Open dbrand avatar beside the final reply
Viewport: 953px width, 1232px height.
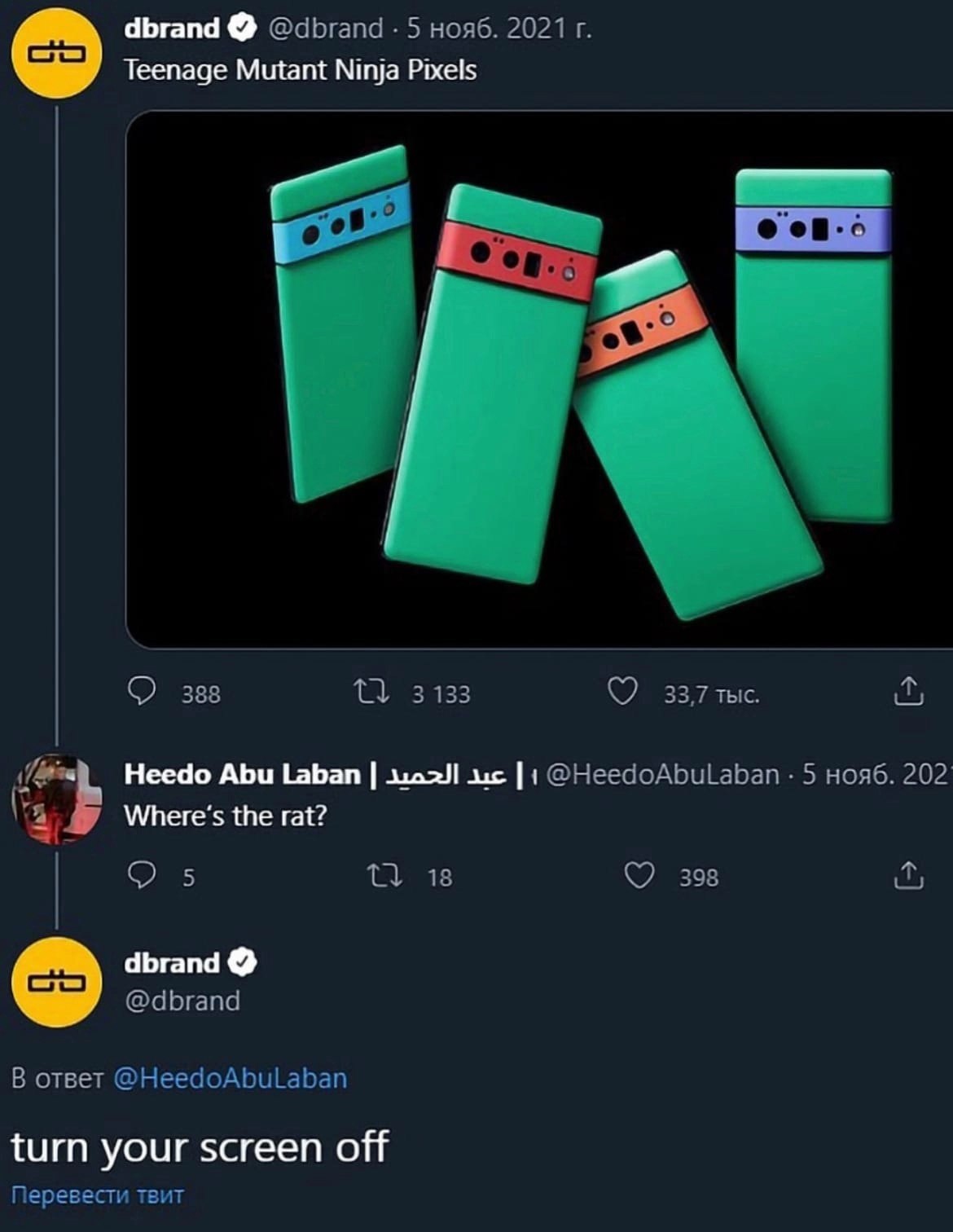click(x=56, y=981)
